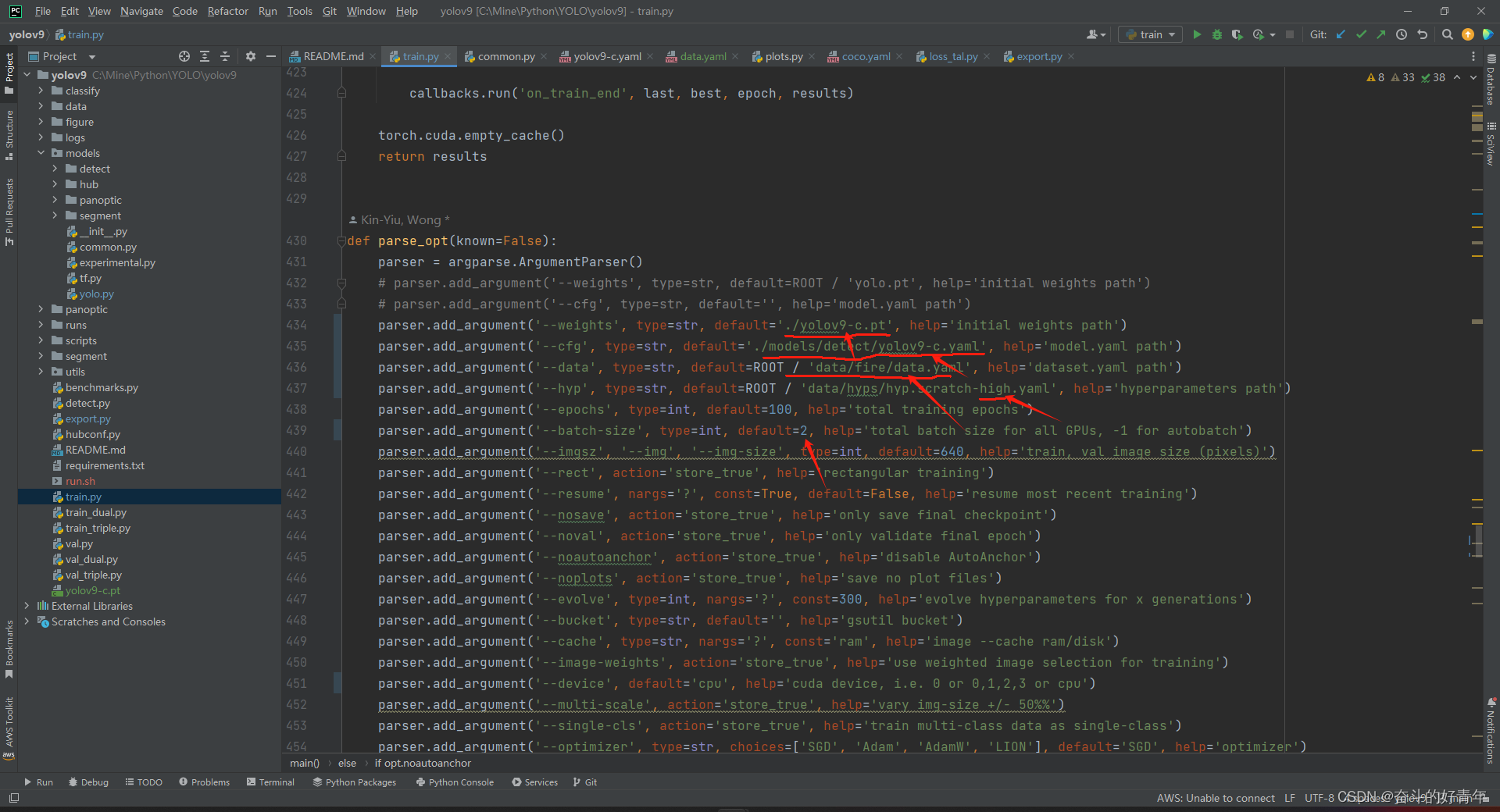
Task: Select train_dual.py in project tree
Action: click(x=95, y=512)
